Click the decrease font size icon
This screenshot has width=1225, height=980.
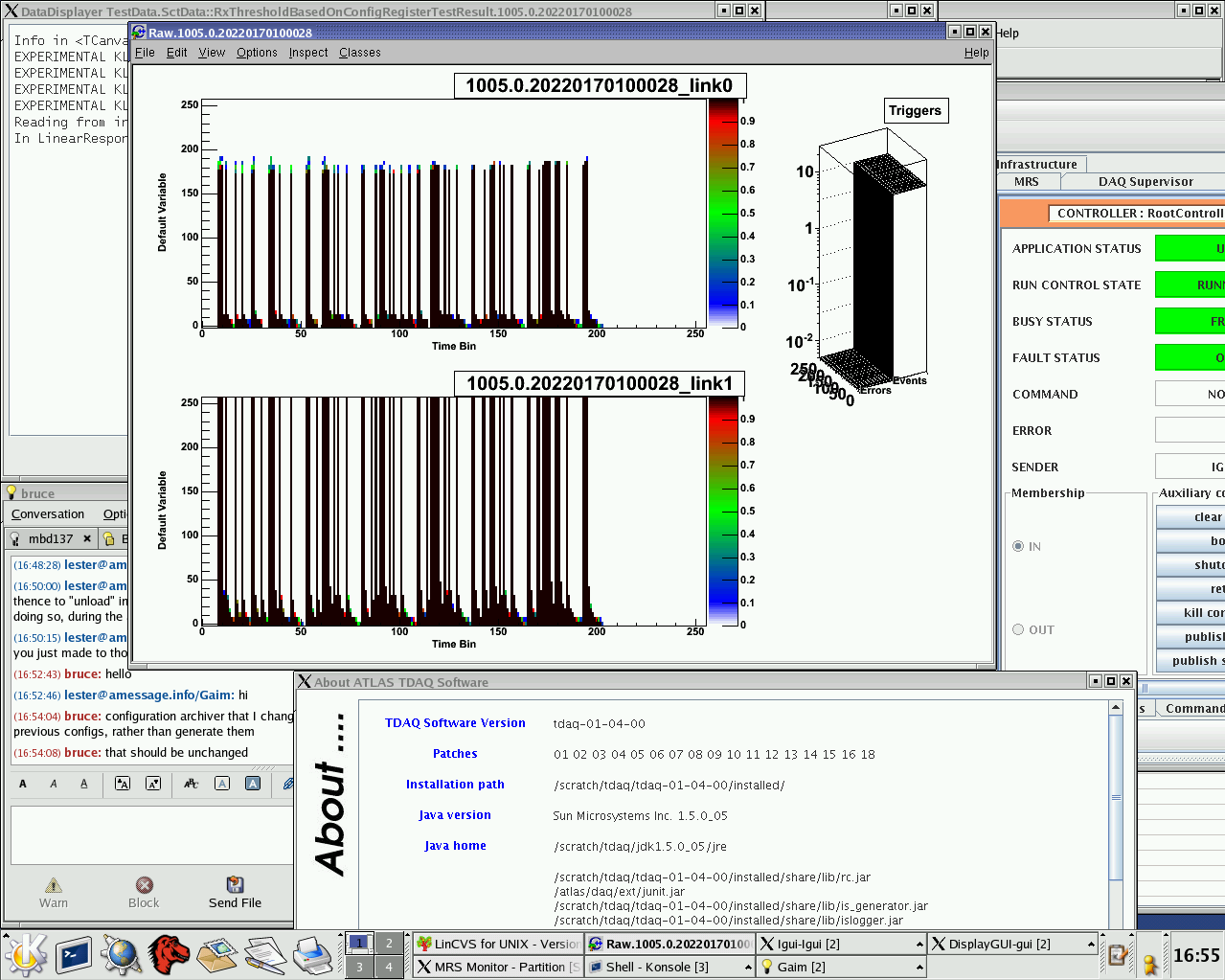coord(153,784)
